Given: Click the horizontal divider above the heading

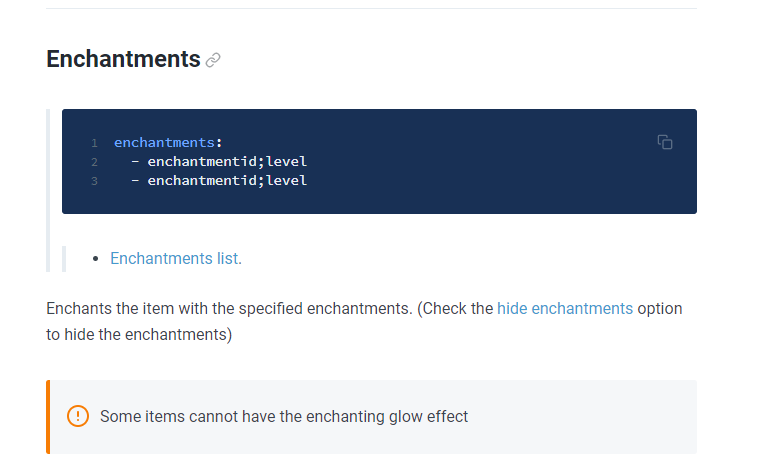Looking at the screenshot, I should click(371, 9).
